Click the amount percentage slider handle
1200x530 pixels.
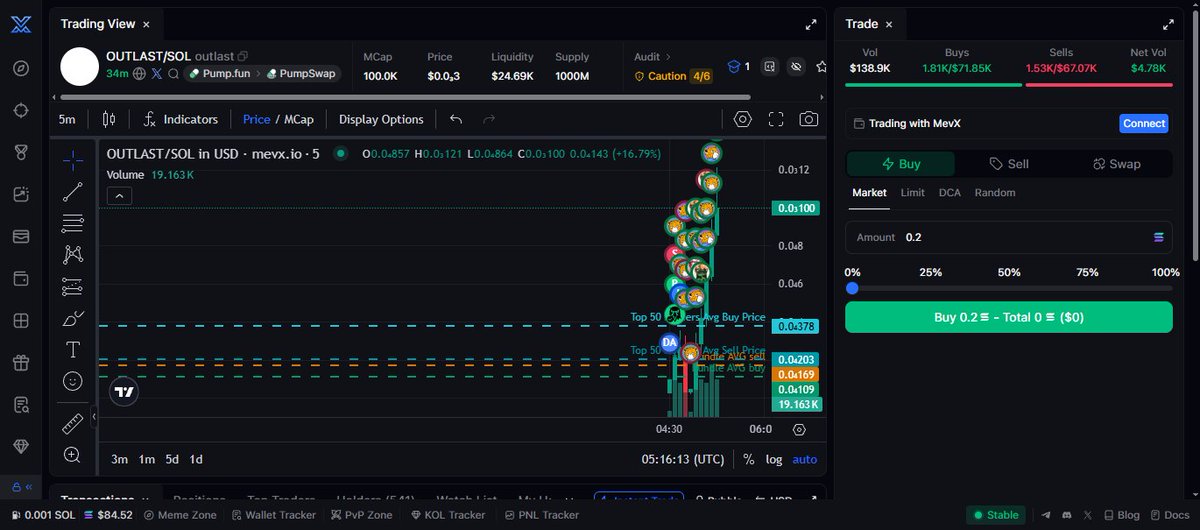coord(852,288)
